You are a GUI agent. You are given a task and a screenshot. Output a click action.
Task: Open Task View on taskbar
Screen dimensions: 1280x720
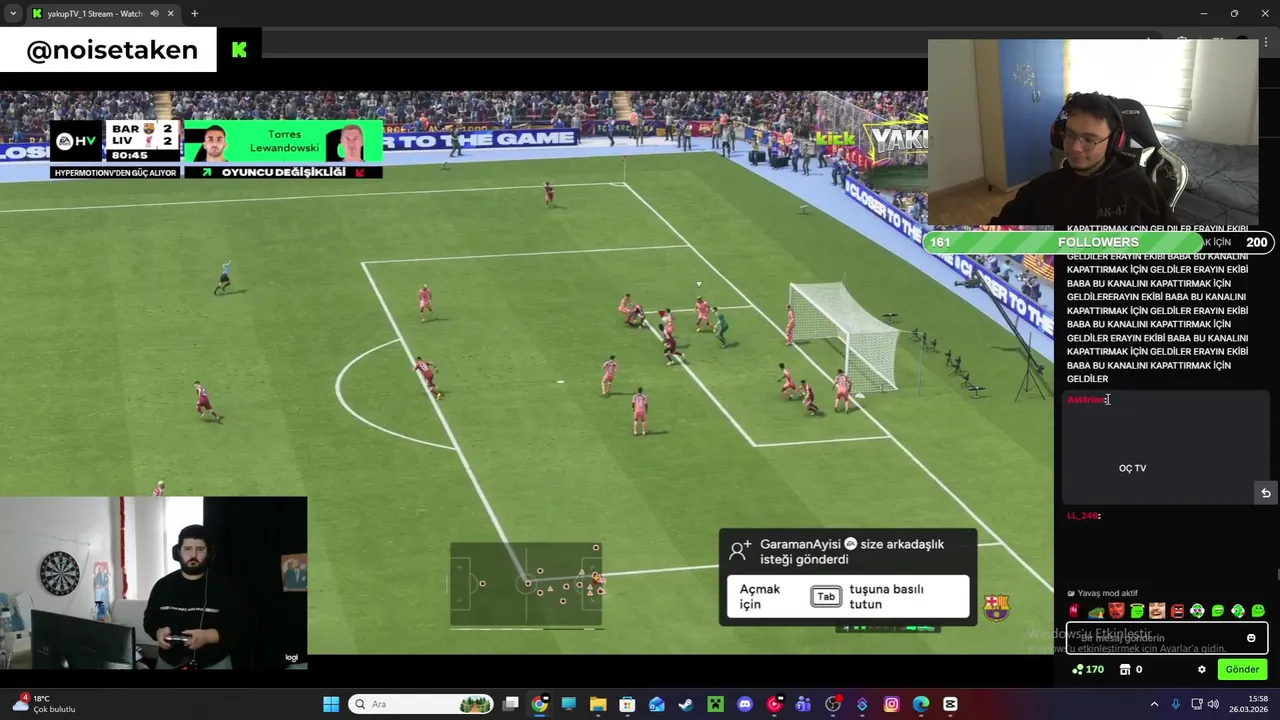coord(510,704)
